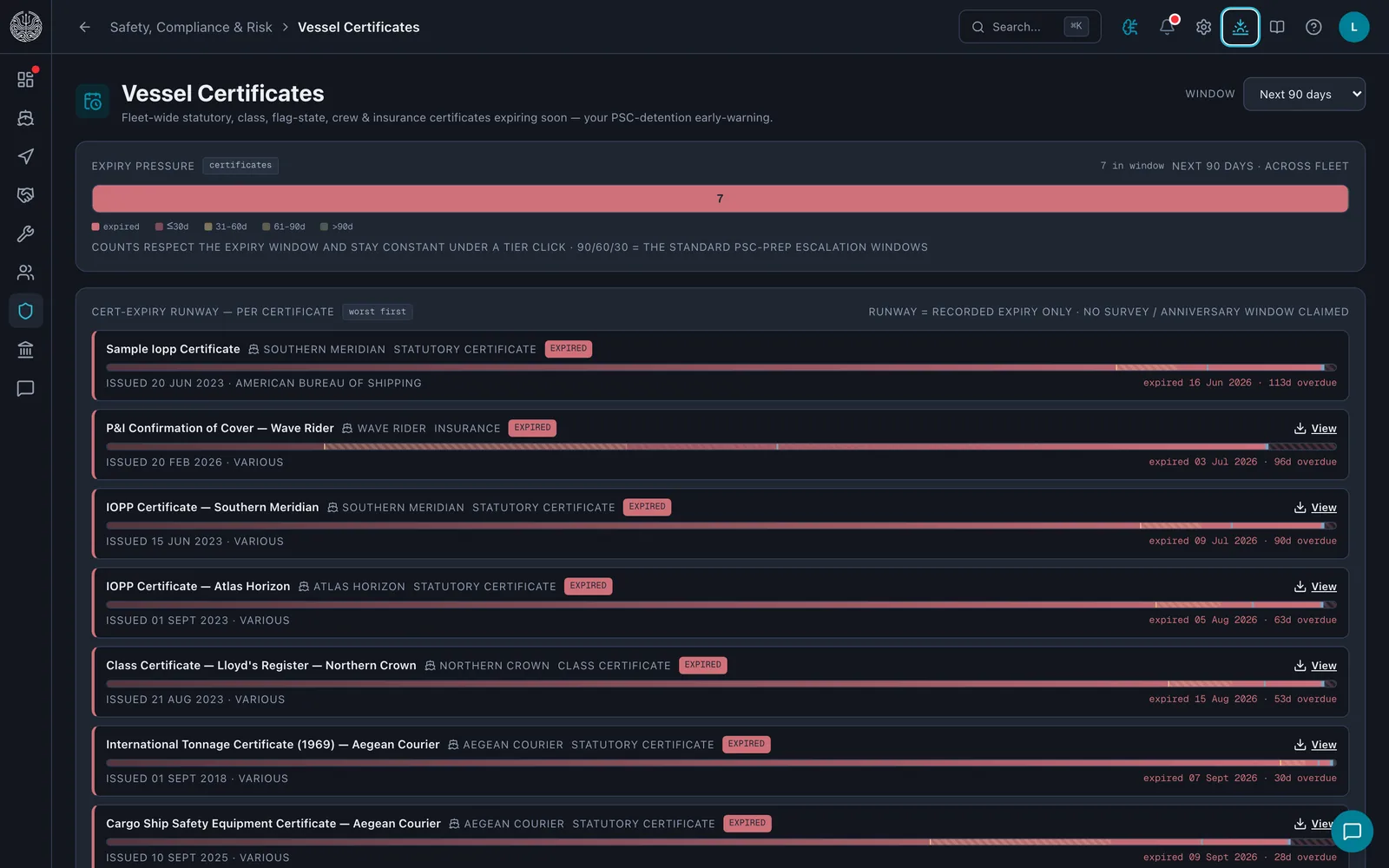The width and height of the screenshot is (1389, 868).
Task: Open the bank finance icon in sidebar
Action: (x=25, y=350)
